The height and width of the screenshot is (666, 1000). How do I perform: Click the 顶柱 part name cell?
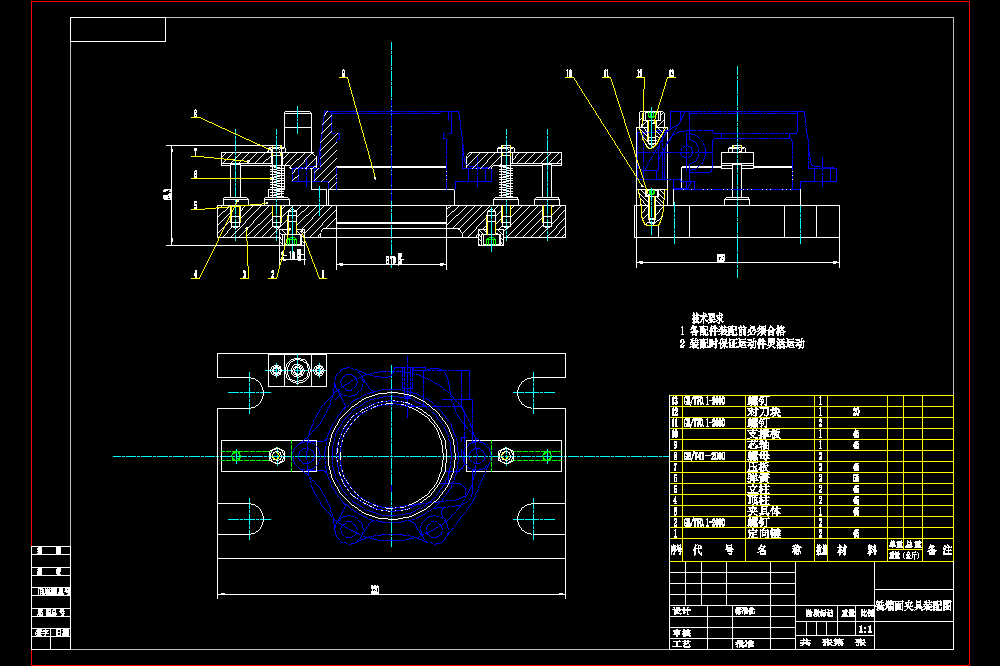(x=758, y=500)
